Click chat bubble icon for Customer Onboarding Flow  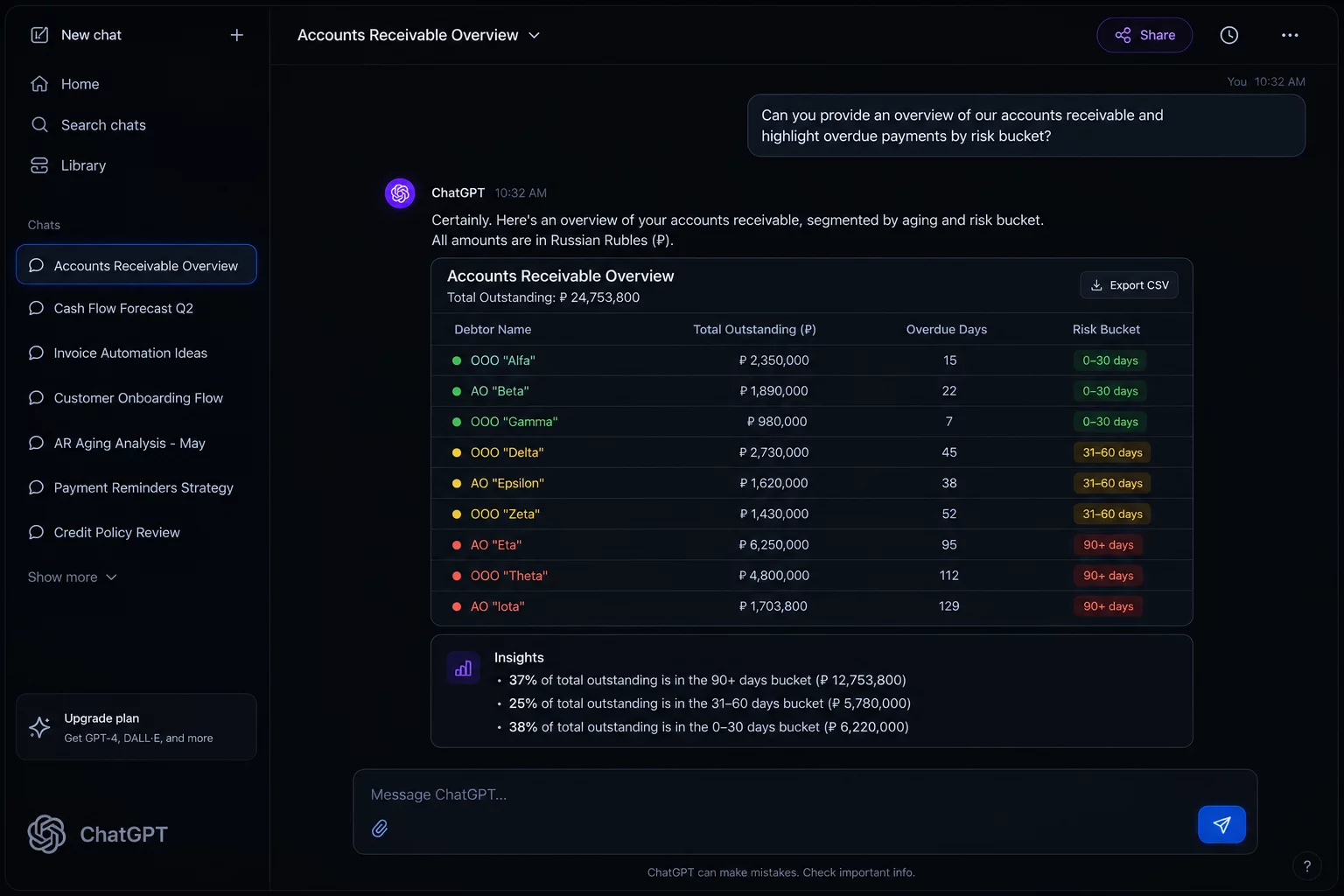[36, 397]
